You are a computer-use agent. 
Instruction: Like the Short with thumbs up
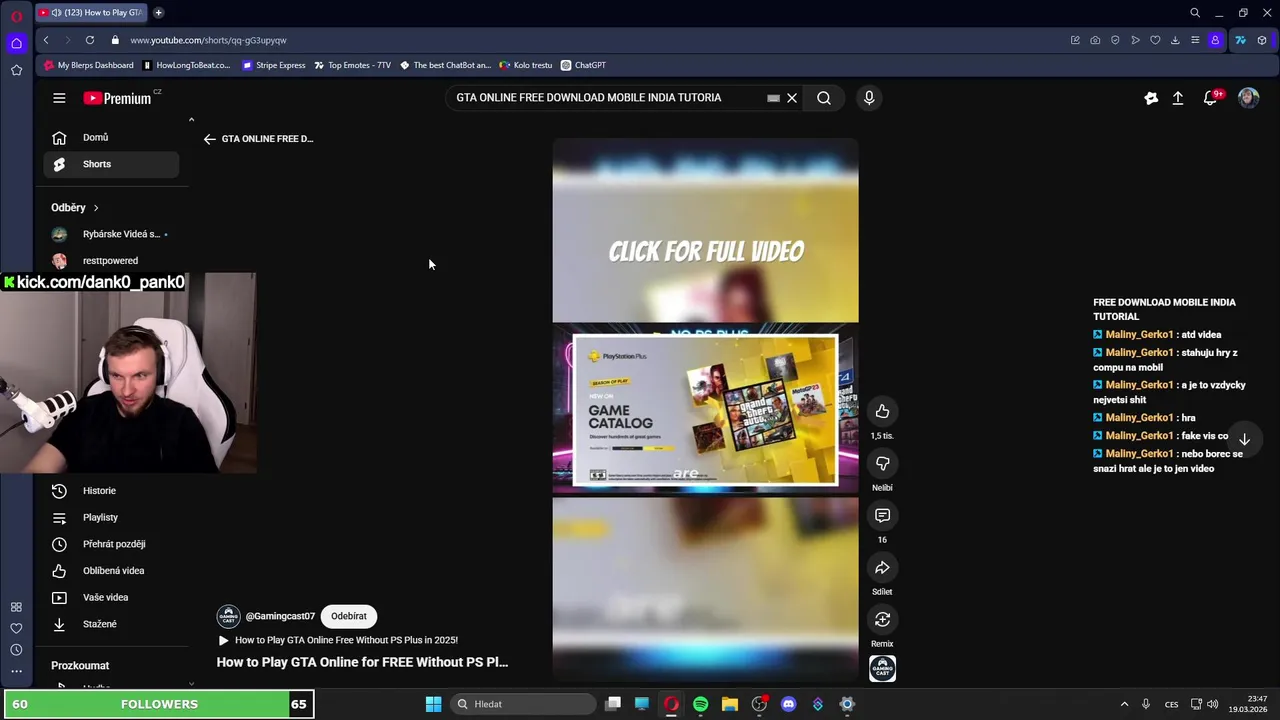(882, 411)
